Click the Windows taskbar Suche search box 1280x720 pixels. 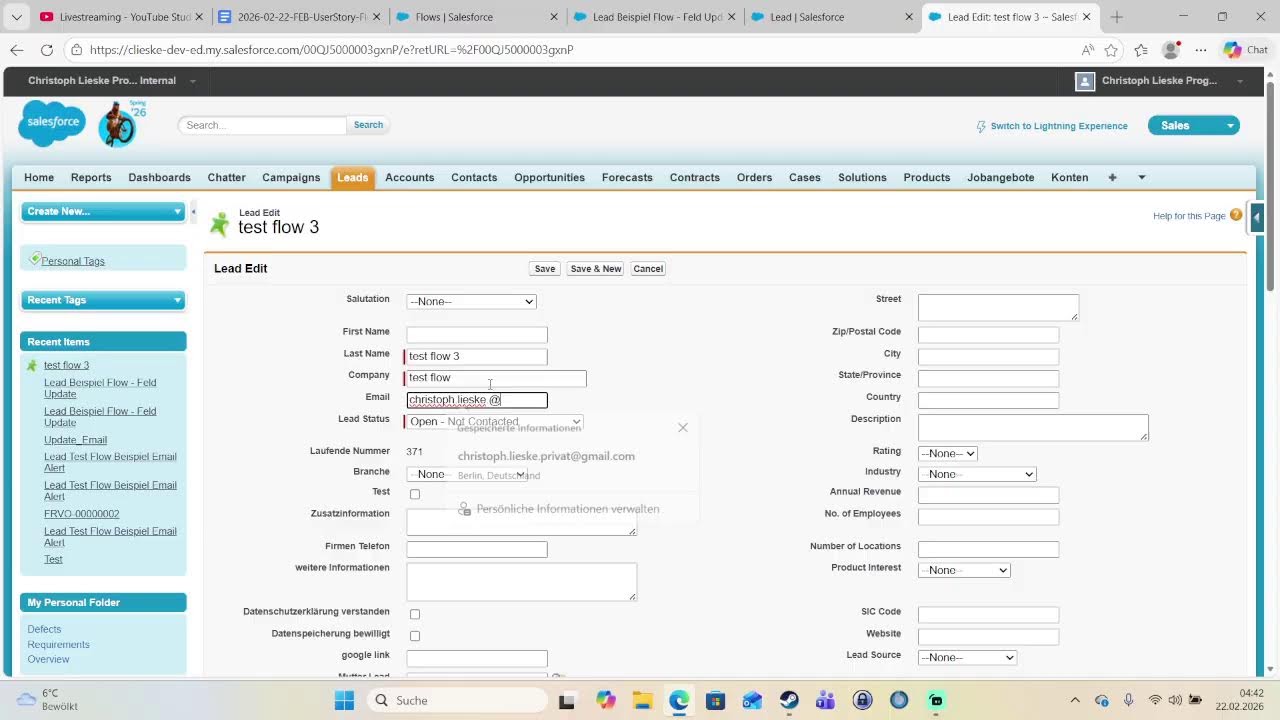456,700
